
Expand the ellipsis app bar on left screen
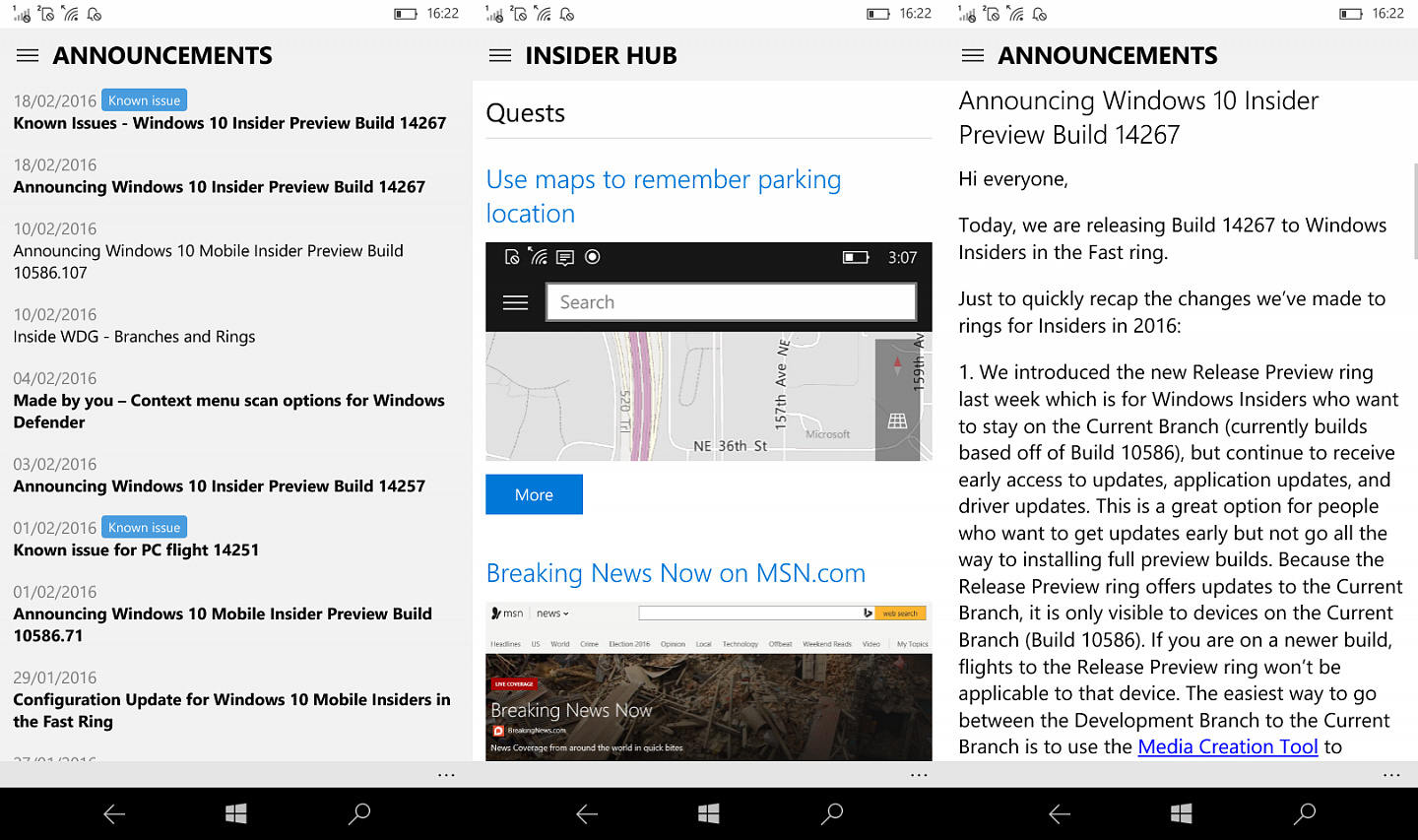[x=446, y=775]
